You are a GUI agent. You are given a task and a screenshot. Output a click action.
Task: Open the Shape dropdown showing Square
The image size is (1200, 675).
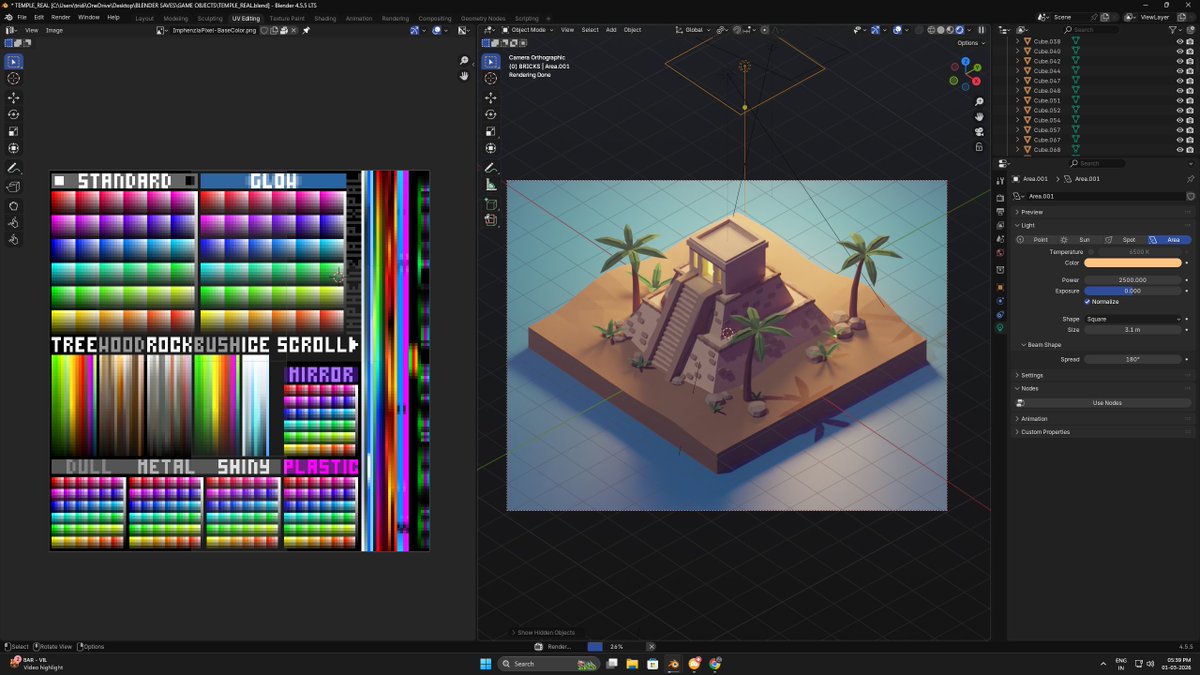click(1133, 319)
